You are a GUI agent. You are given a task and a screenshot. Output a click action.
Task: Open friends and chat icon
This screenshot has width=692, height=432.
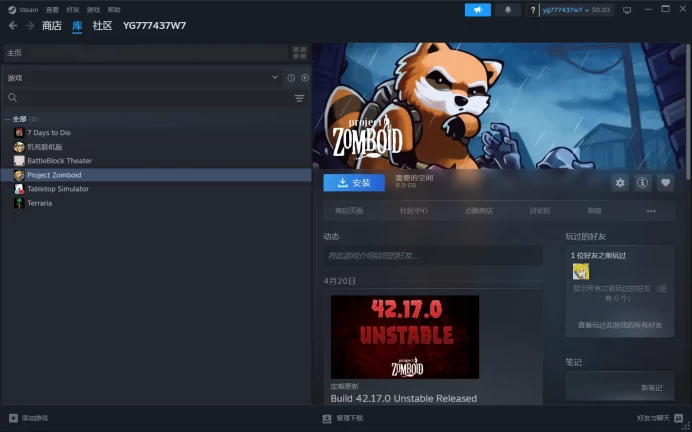[x=679, y=418]
